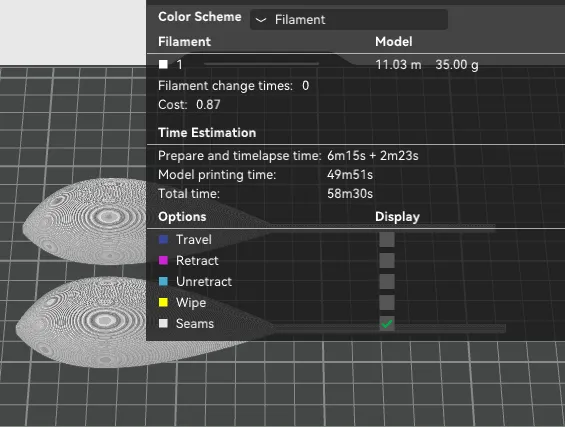Enable the Retract display checkbox
The image size is (565, 427).
point(387,261)
